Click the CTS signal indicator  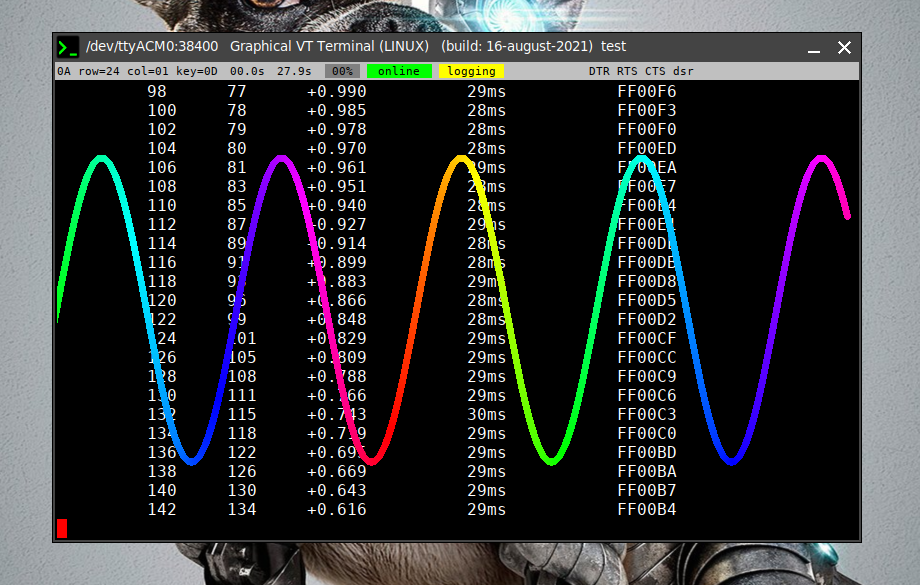click(655, 71)
